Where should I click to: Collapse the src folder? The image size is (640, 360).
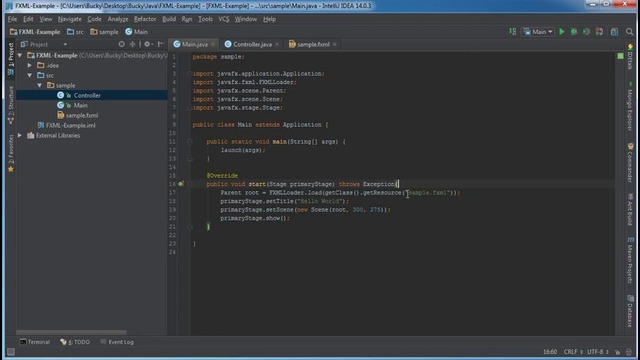click(30, 75)
